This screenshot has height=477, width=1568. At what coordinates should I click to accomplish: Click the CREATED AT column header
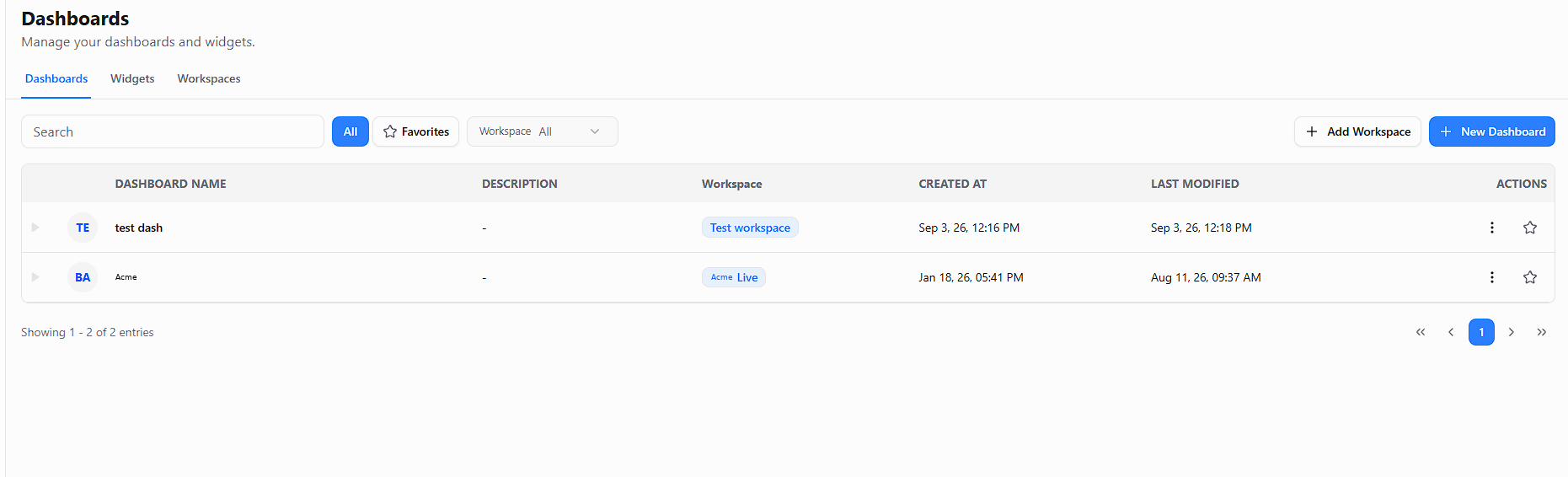click(953, 184)
